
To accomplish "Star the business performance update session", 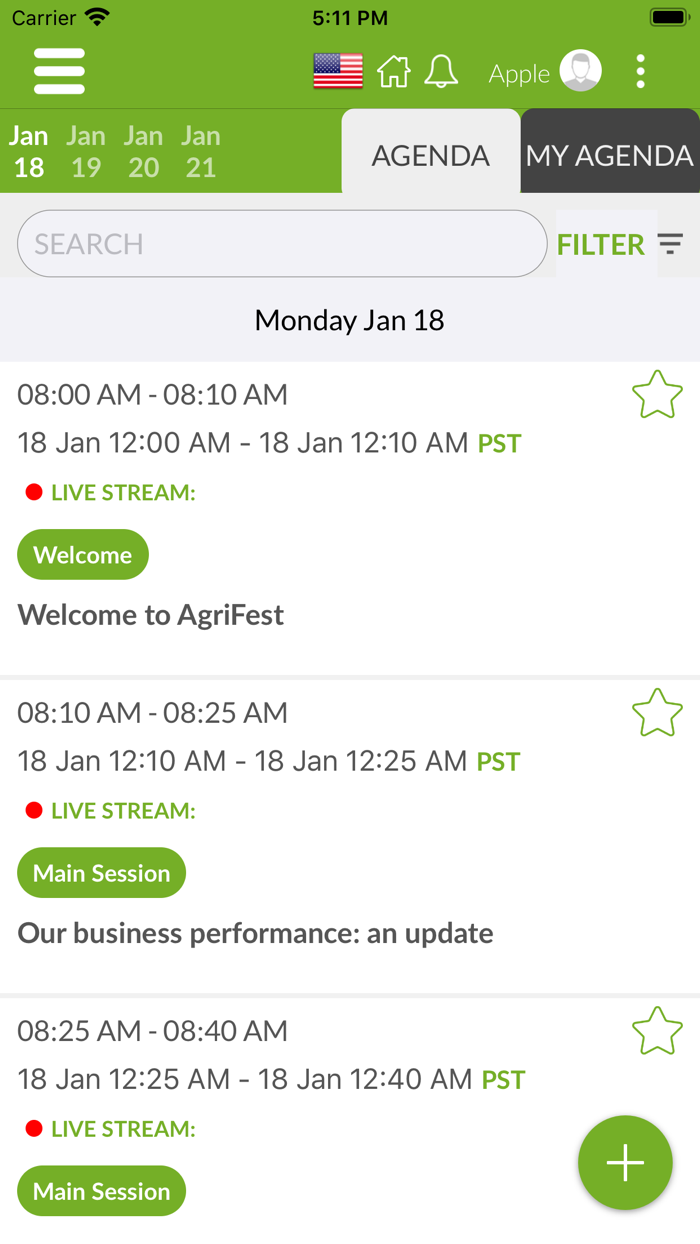I will point(657,713).
